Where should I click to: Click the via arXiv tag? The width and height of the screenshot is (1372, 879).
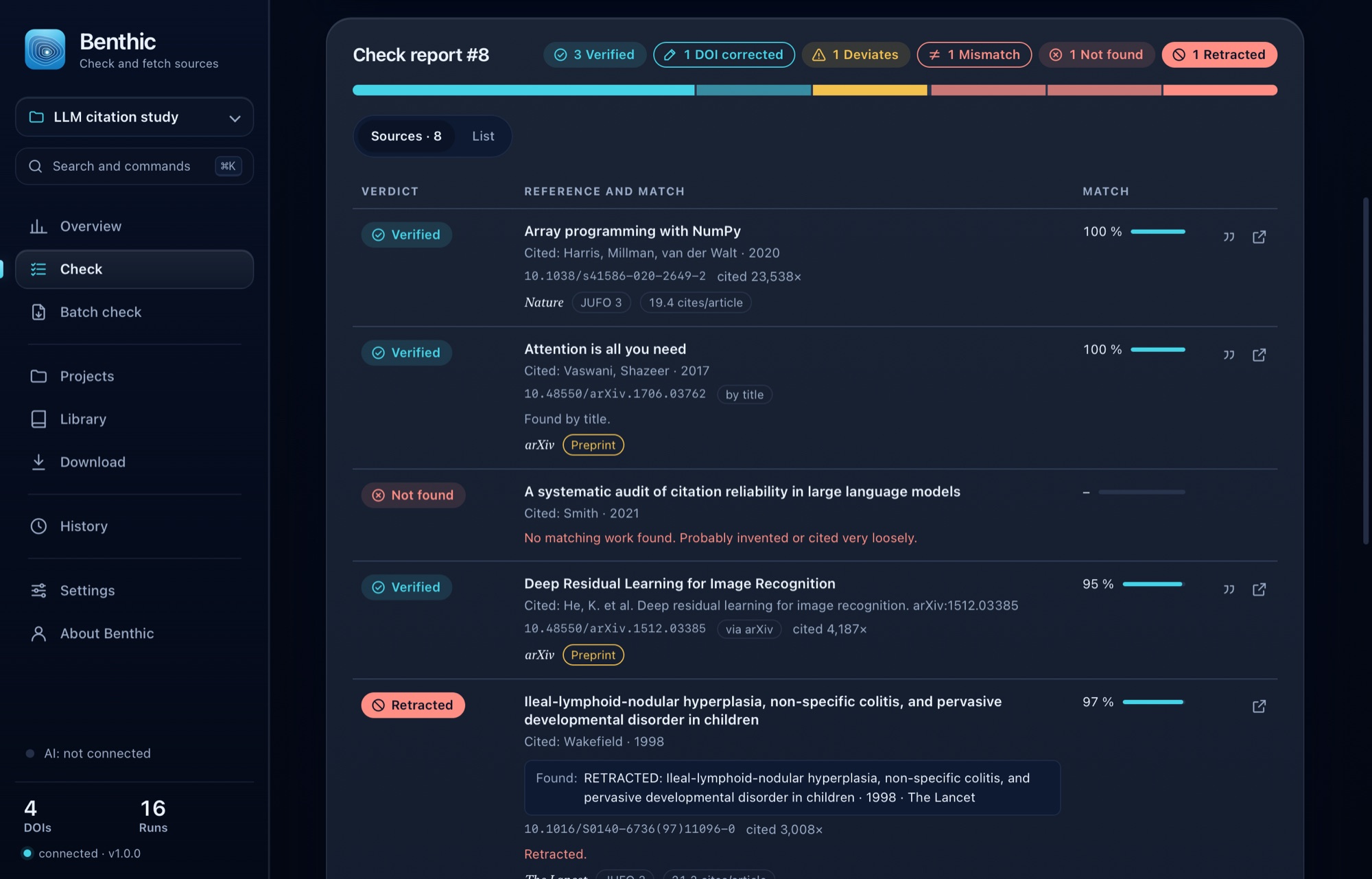point(749,629)
